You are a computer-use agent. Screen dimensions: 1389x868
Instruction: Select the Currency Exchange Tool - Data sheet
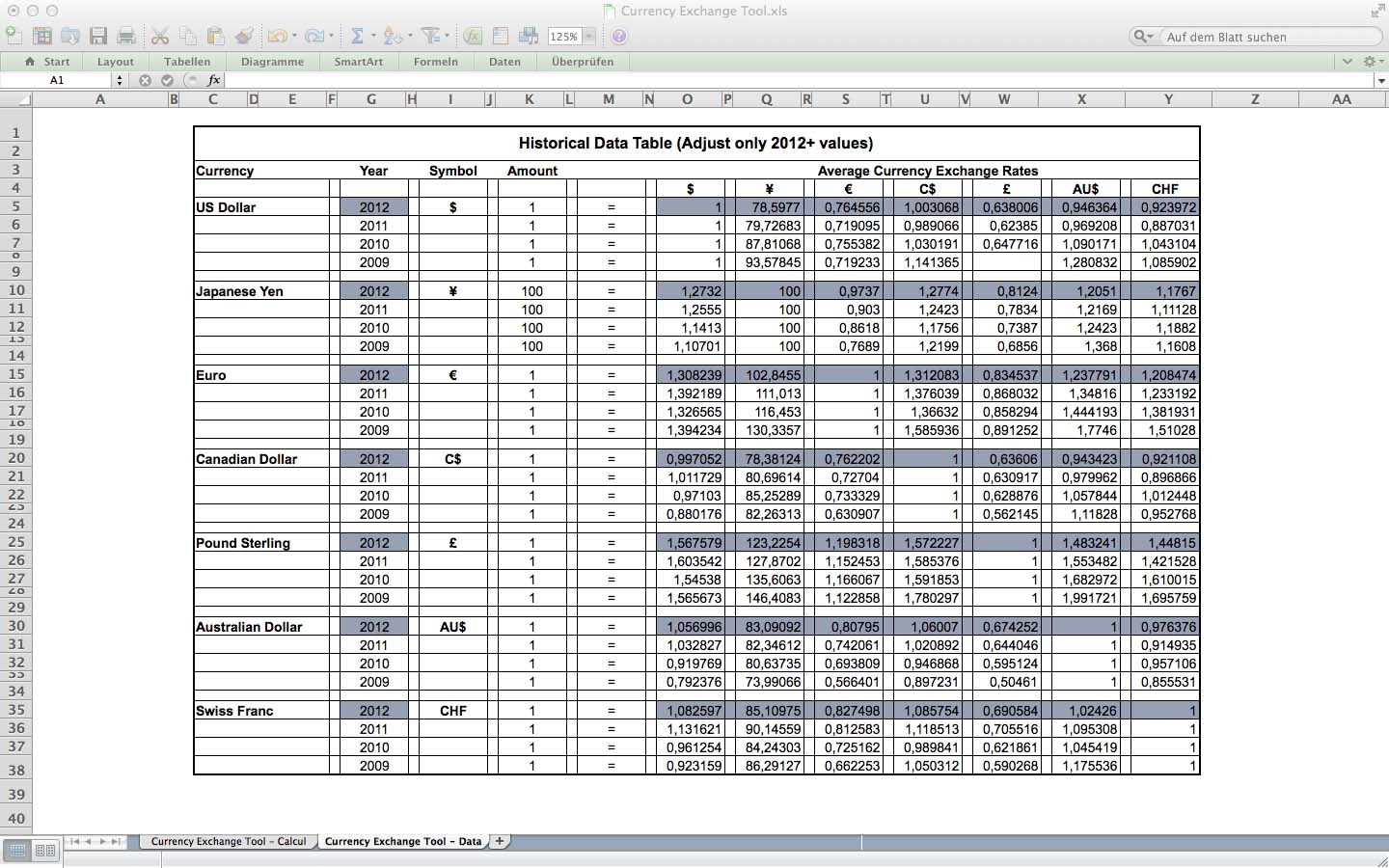[x=403, y=841]
